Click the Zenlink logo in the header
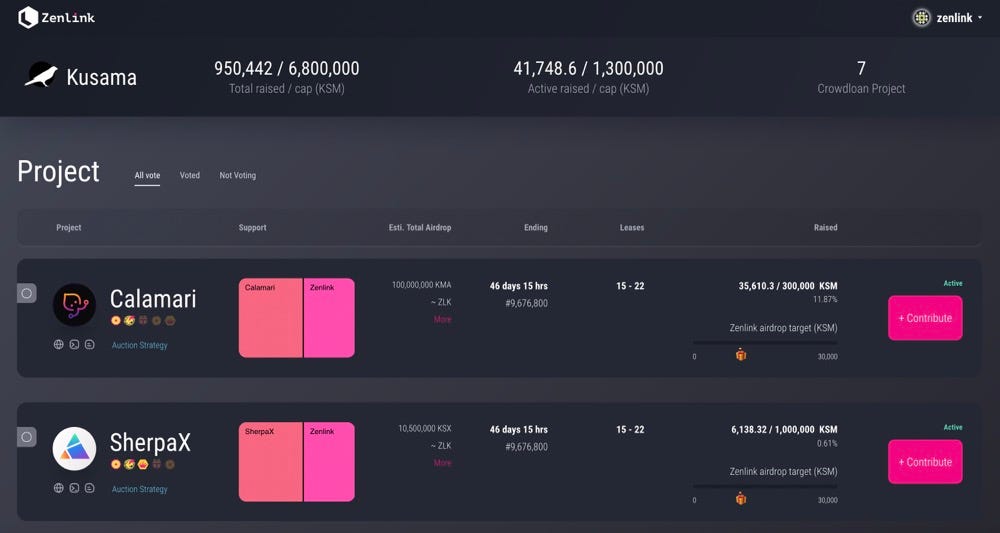Viewport: 1000px width, 533px height. coord(57,17)
